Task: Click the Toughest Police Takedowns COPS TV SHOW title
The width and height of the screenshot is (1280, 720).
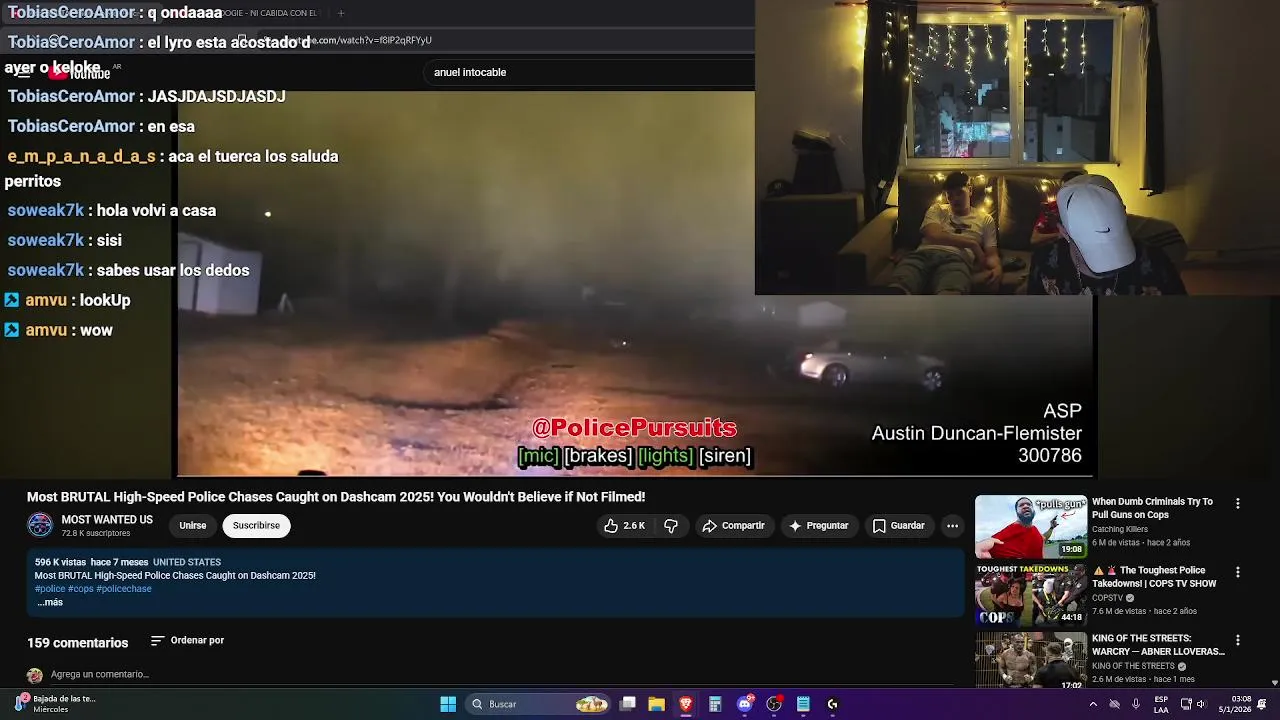Action: coord(1154,577)
